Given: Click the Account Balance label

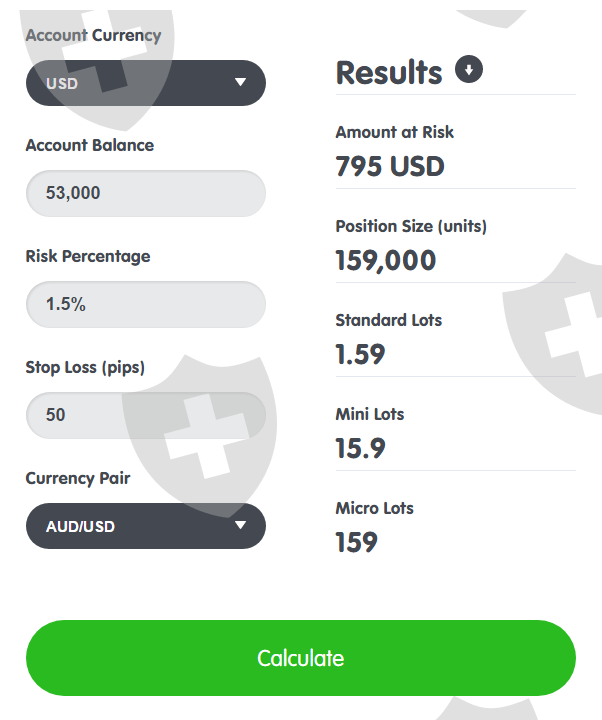Looking at the screenshot, I should coord(89,145).
